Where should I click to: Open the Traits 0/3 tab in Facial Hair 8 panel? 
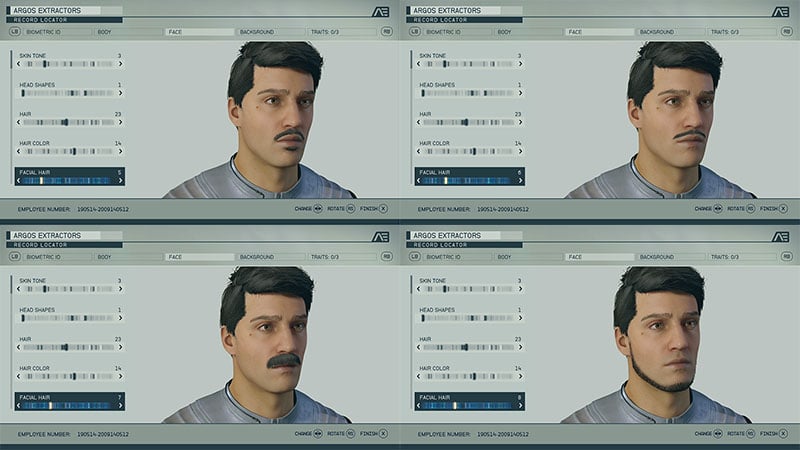741,257
